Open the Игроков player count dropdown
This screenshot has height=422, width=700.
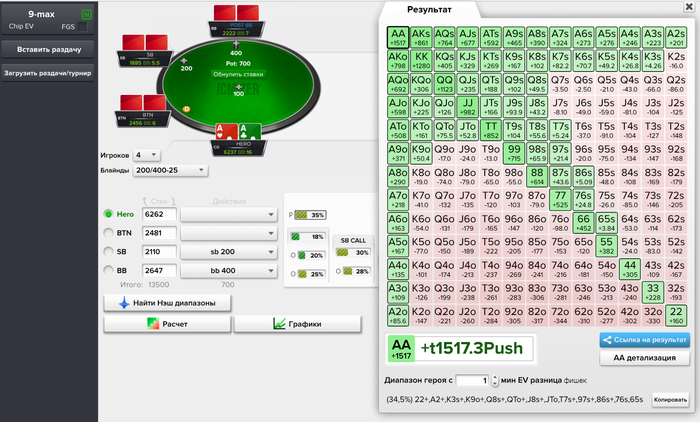146,155
